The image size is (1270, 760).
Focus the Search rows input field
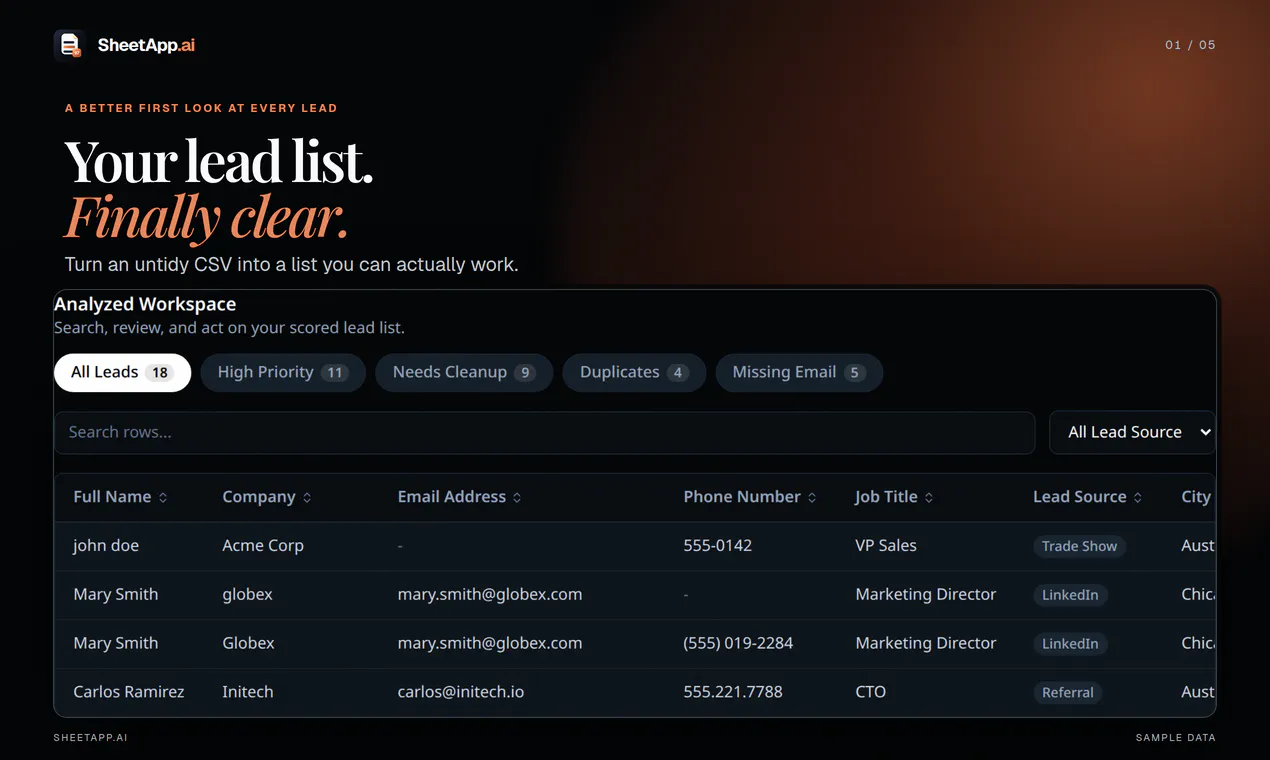pyautogui.click(x=544, y=432)
